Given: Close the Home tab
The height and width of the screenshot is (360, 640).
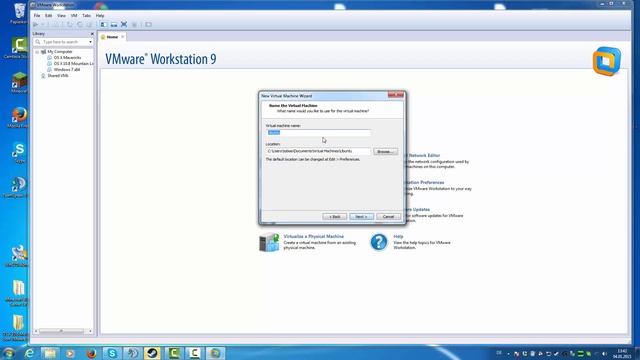Looking at the screenshot, I should point(122,37).
